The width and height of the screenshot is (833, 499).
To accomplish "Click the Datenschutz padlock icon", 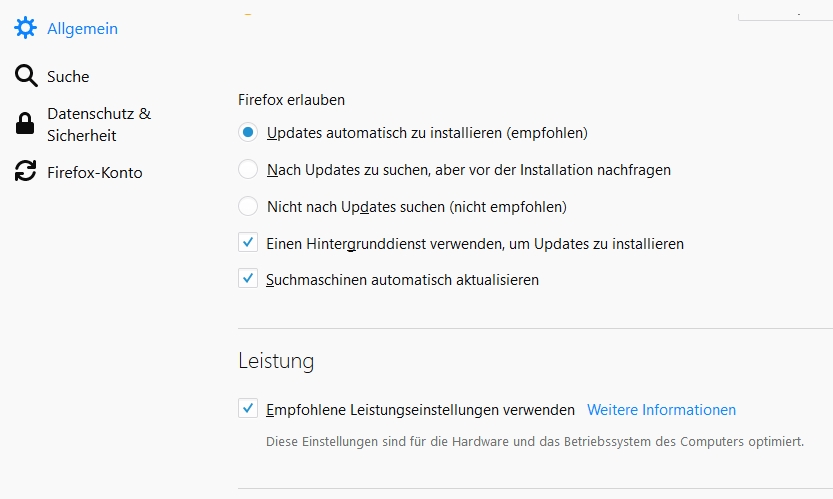I will 25,124.
